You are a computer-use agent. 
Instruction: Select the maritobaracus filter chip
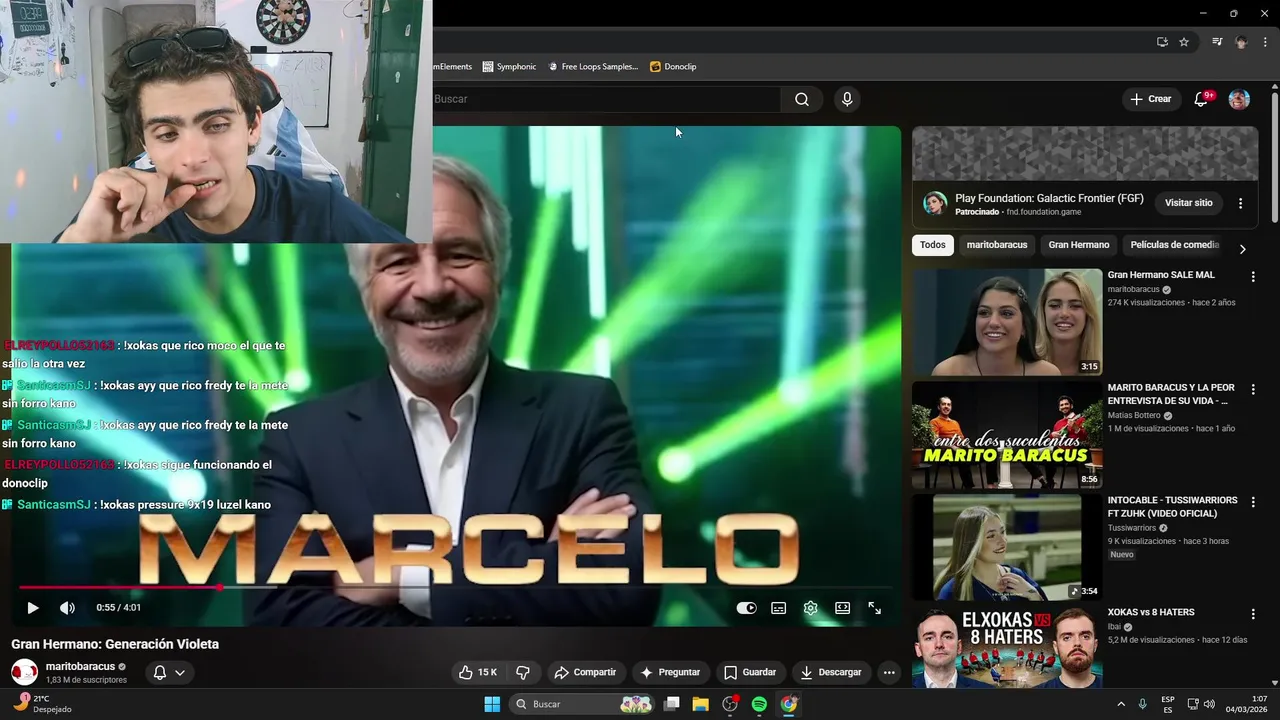click(997, 245)
